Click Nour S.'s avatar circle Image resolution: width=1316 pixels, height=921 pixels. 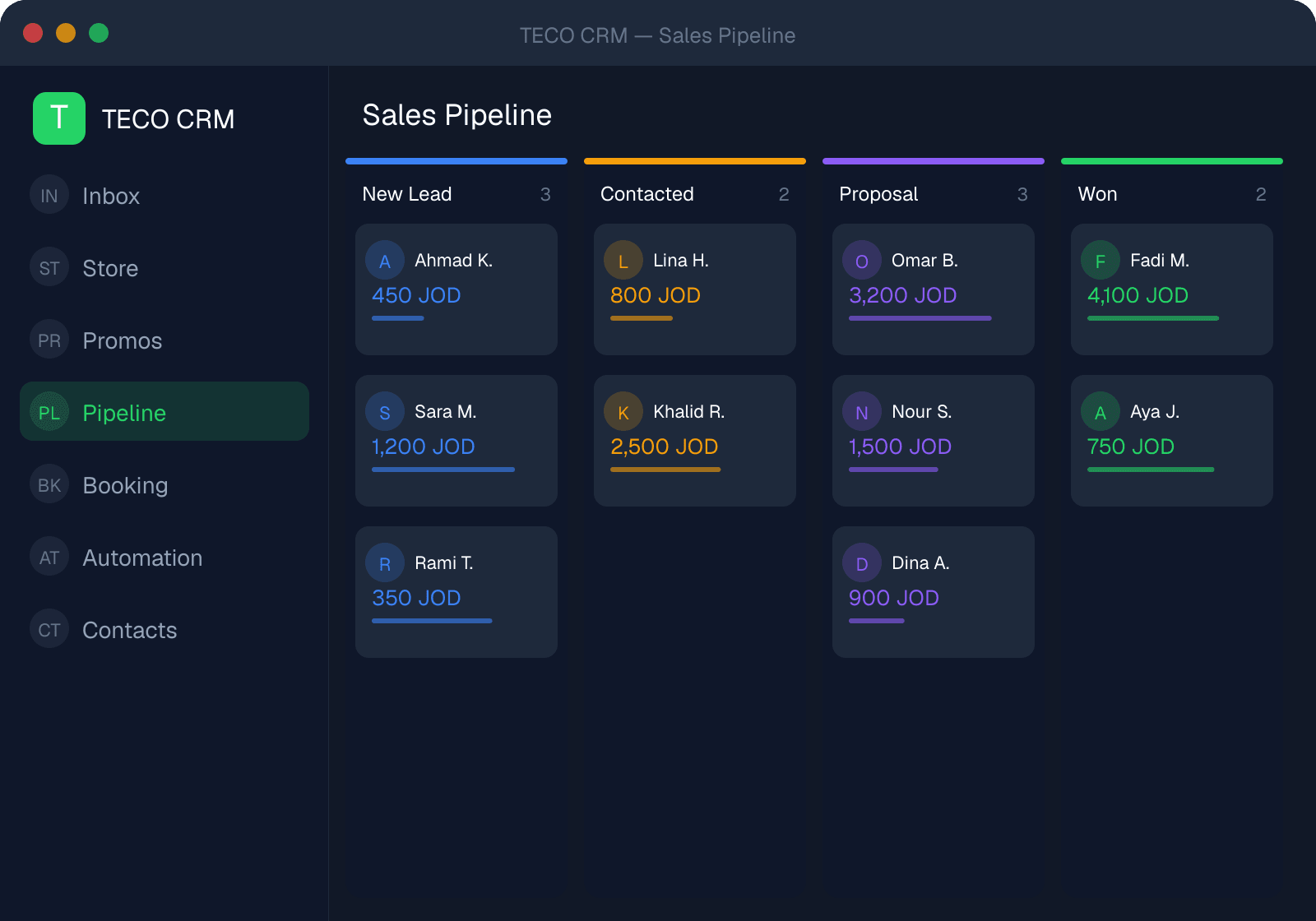[862, 412]
